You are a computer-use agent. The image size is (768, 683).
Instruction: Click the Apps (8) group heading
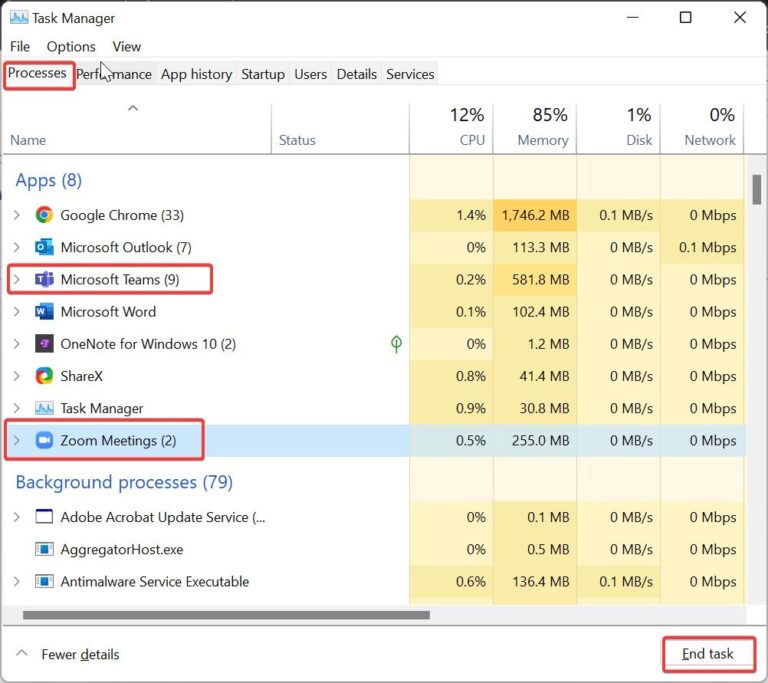coord(48,180)
